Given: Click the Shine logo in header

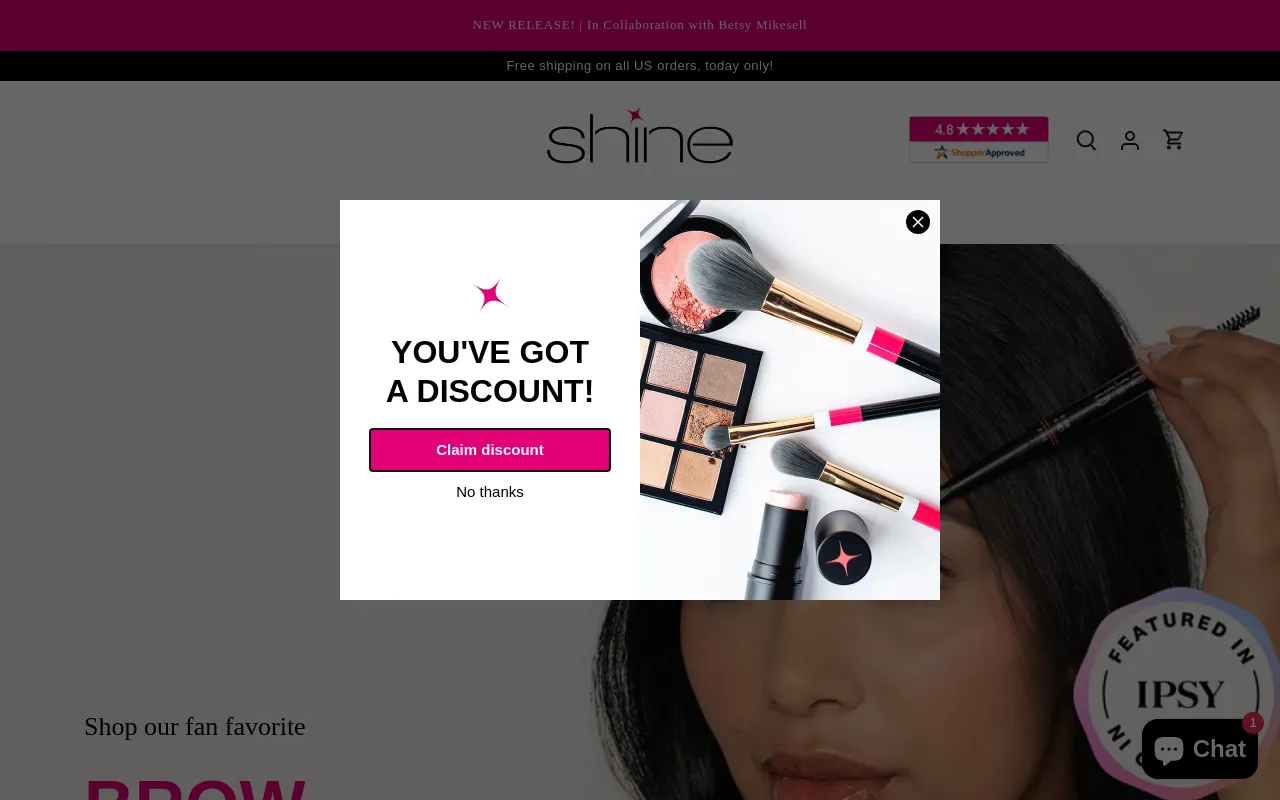Looking at the screenshot, I should click(x=640, y=137).
